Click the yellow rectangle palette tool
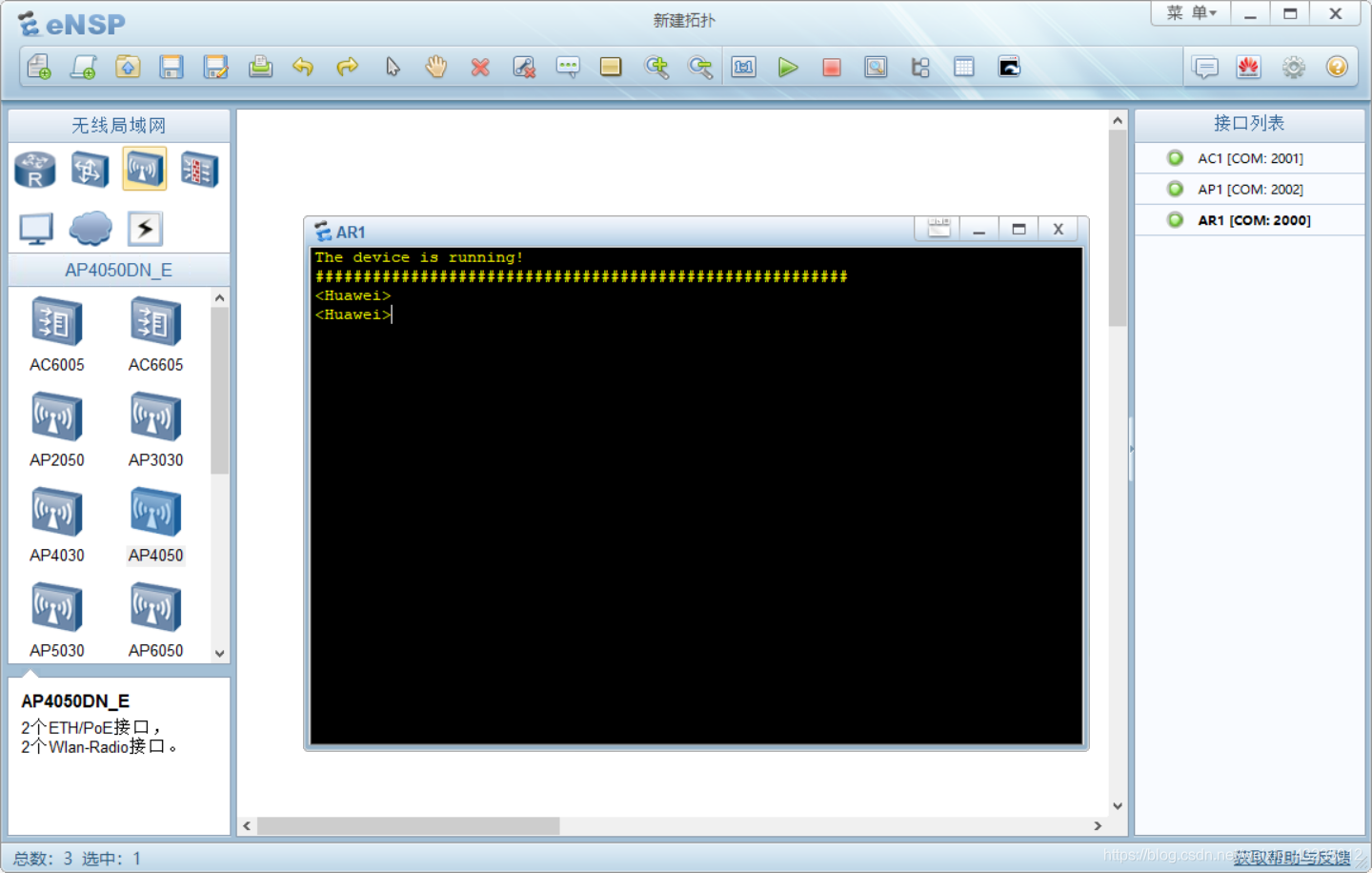Viewport: 1372px width, 873px height. (x=611, y=67)
